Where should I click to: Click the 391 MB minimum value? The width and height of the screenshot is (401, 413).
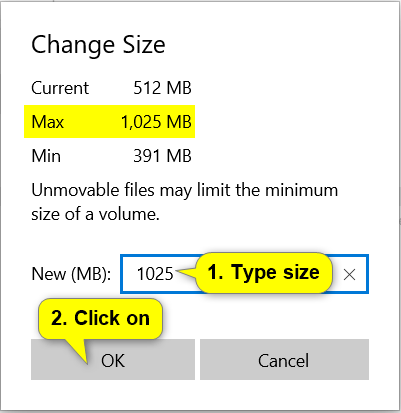click(x=162, y=156)
